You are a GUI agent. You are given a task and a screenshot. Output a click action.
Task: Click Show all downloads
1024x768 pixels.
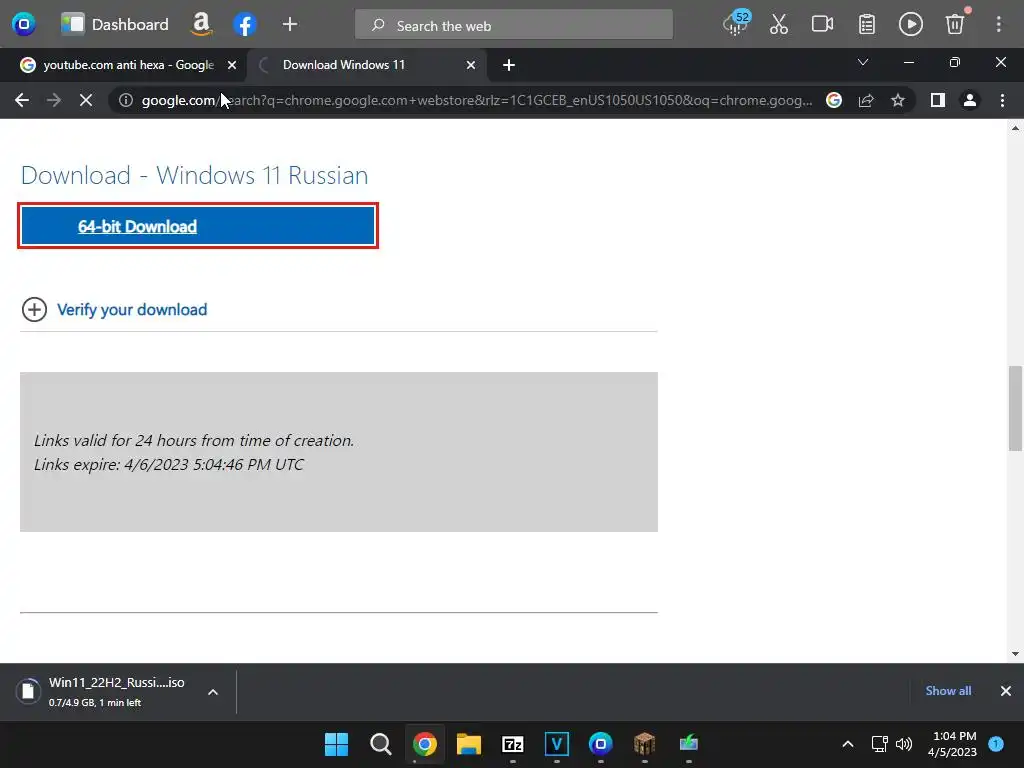point(948,690)
